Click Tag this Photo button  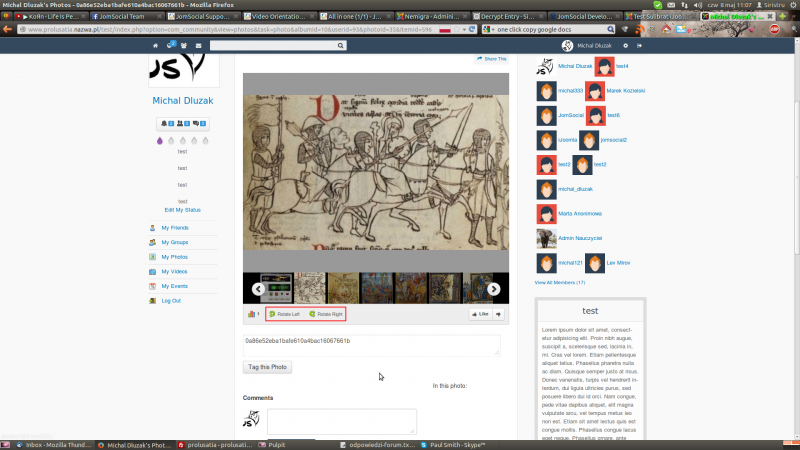(267, 367)
